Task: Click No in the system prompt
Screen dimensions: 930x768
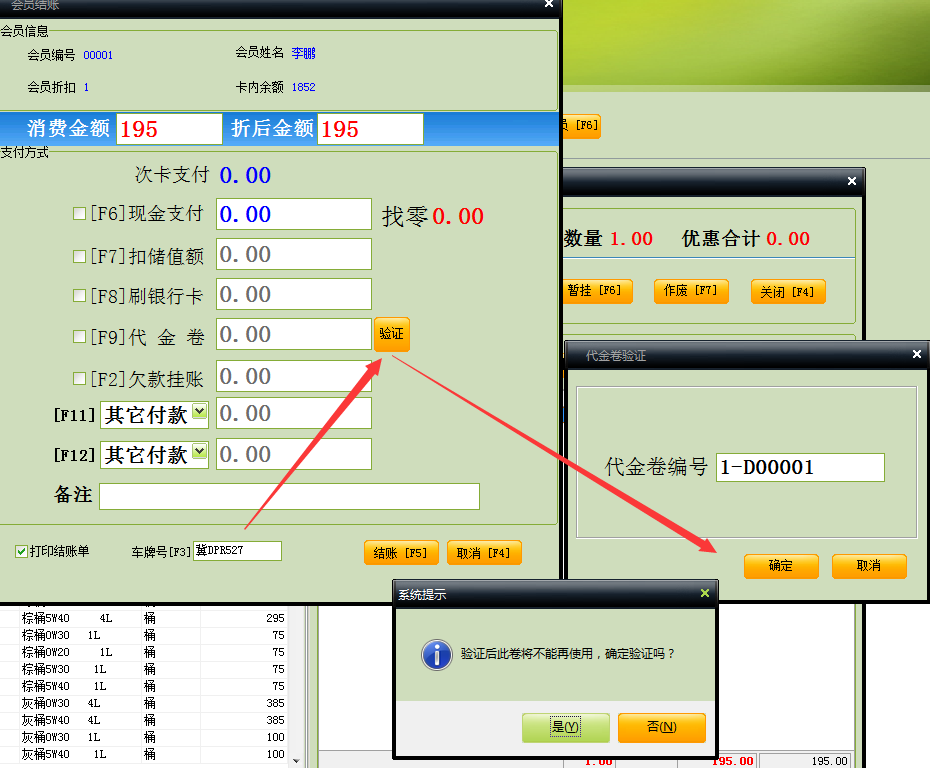Action: (661, 727)
